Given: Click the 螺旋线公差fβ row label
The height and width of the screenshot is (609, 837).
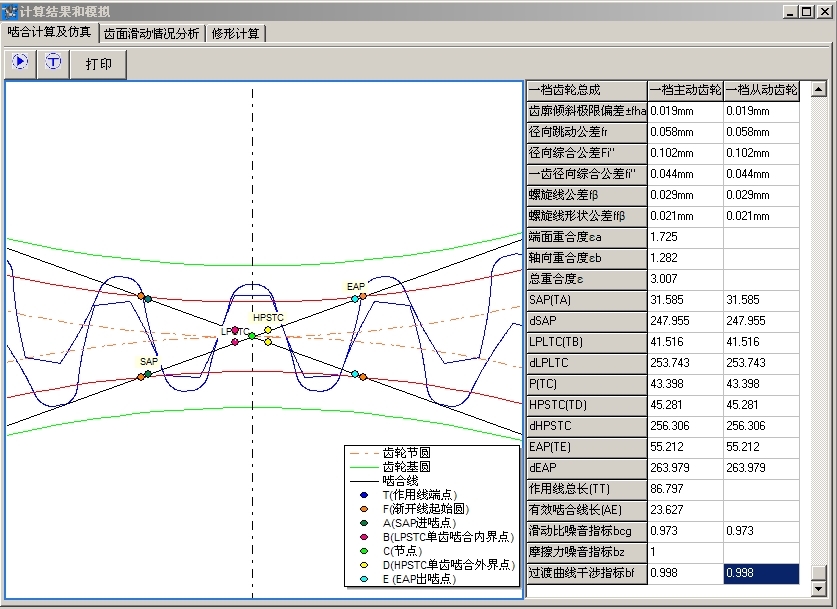Looking at the screenshot, I should coord(586,195).
